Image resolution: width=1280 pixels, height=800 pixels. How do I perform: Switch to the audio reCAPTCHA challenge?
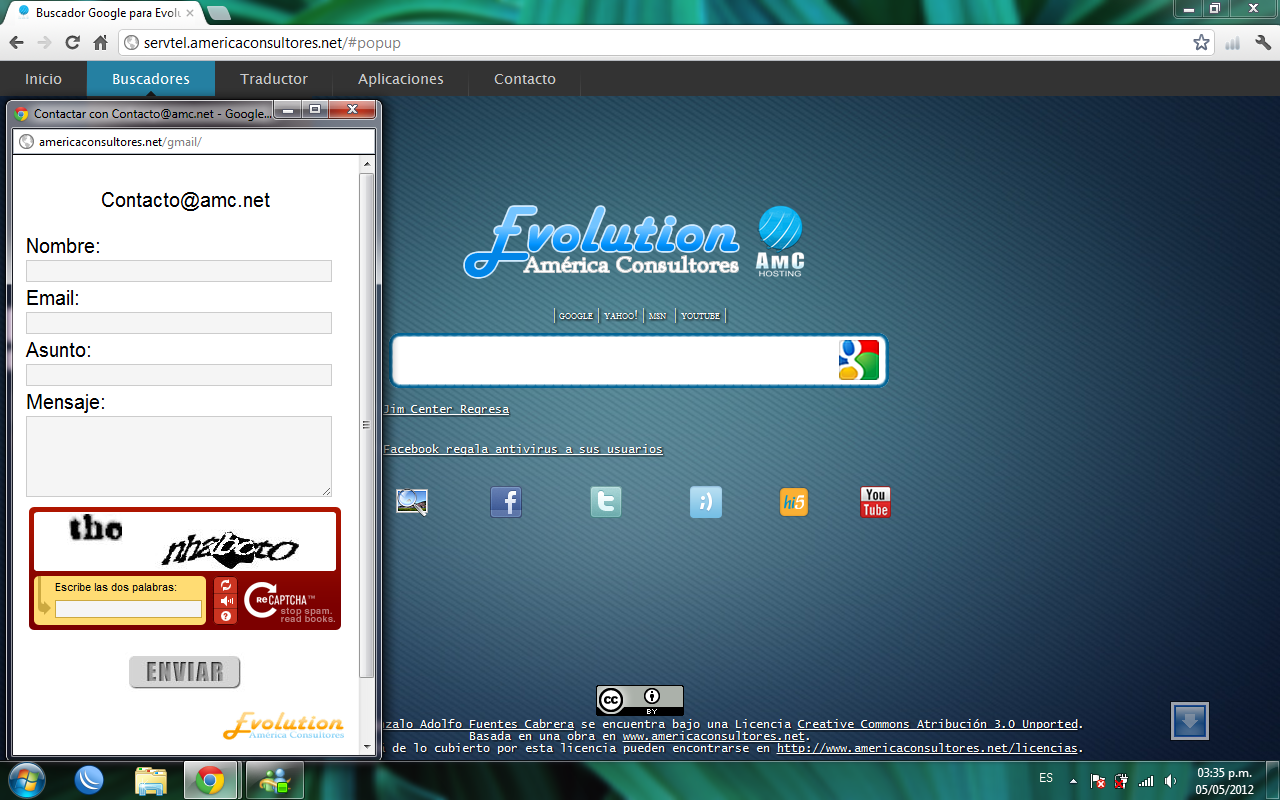226,600
